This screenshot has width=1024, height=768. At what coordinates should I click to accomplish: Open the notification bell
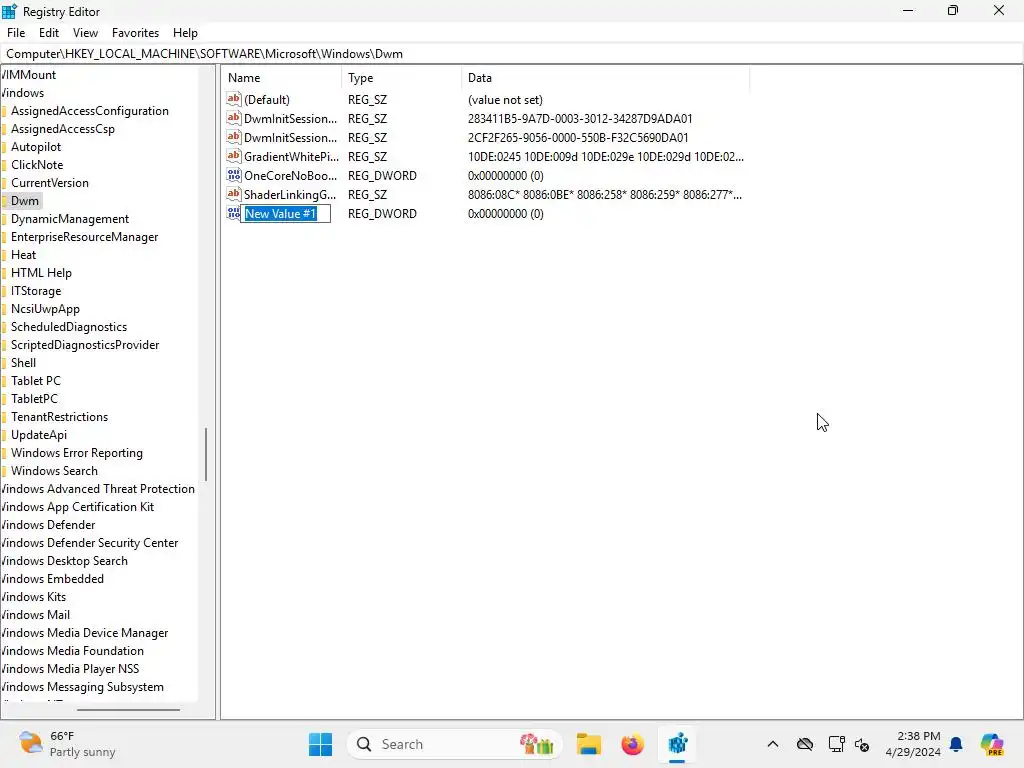pyautogui.click(x=956, y=744)
